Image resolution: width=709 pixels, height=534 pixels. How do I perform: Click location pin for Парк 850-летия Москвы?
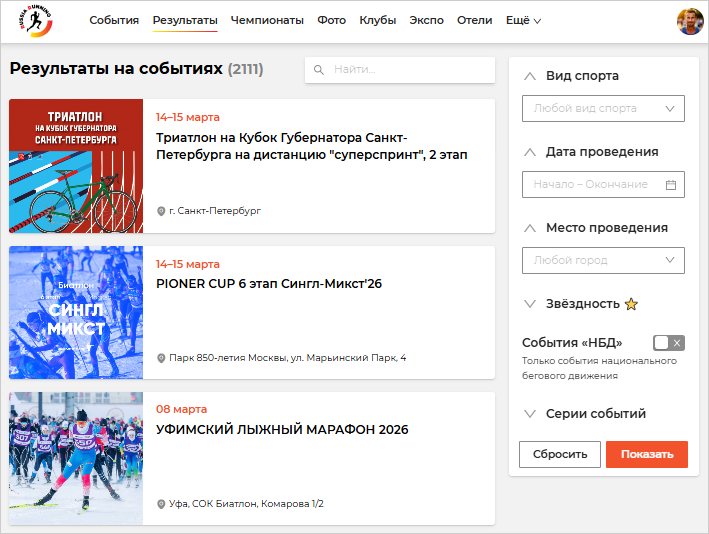[x=161, y=358]
